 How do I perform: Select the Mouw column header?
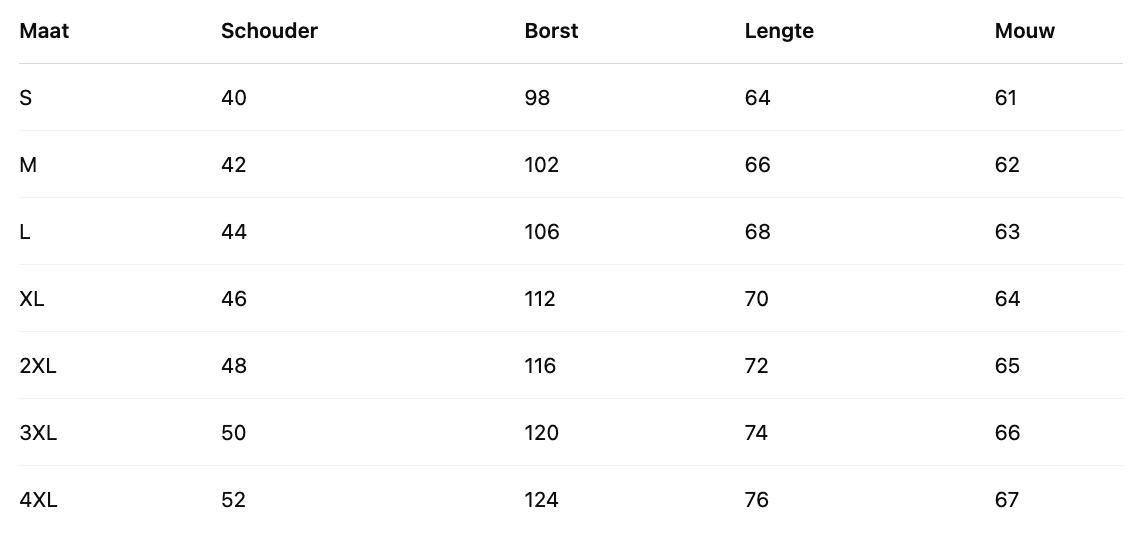coord(1024,31)
